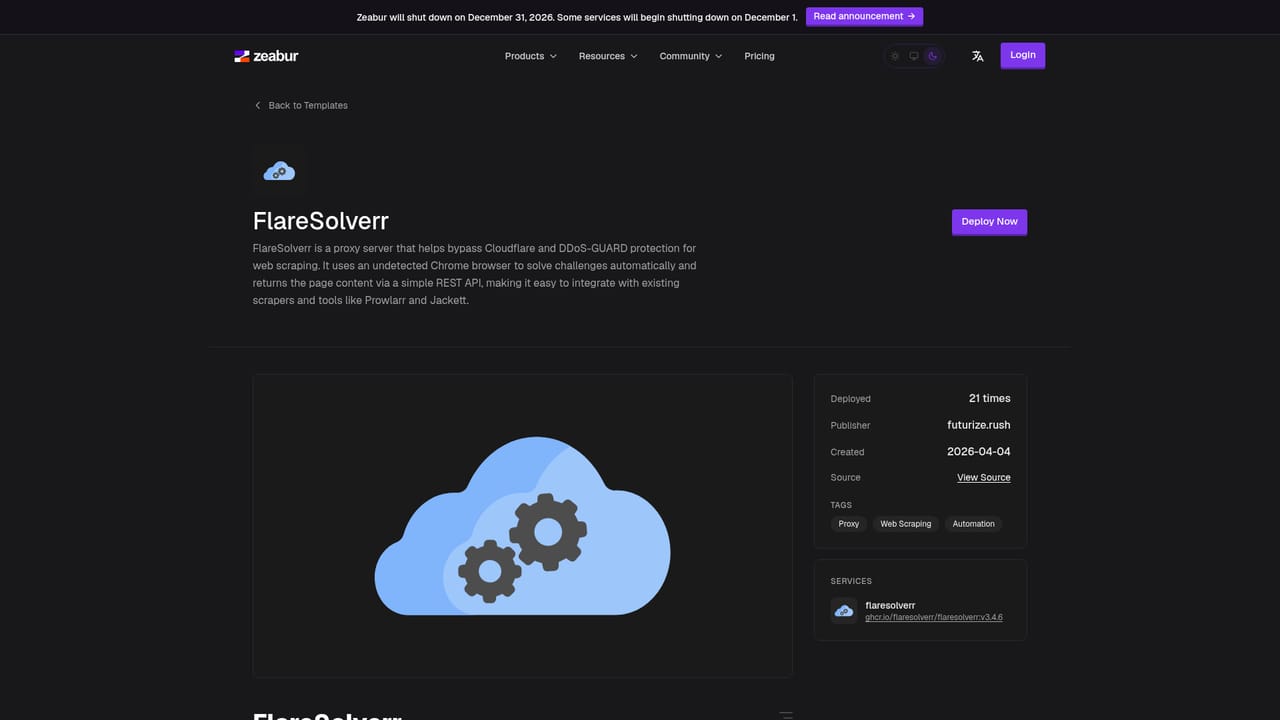The image size is (1280, 720).
Task: Click Read announcement in the banner
Action: click(864, 17)
